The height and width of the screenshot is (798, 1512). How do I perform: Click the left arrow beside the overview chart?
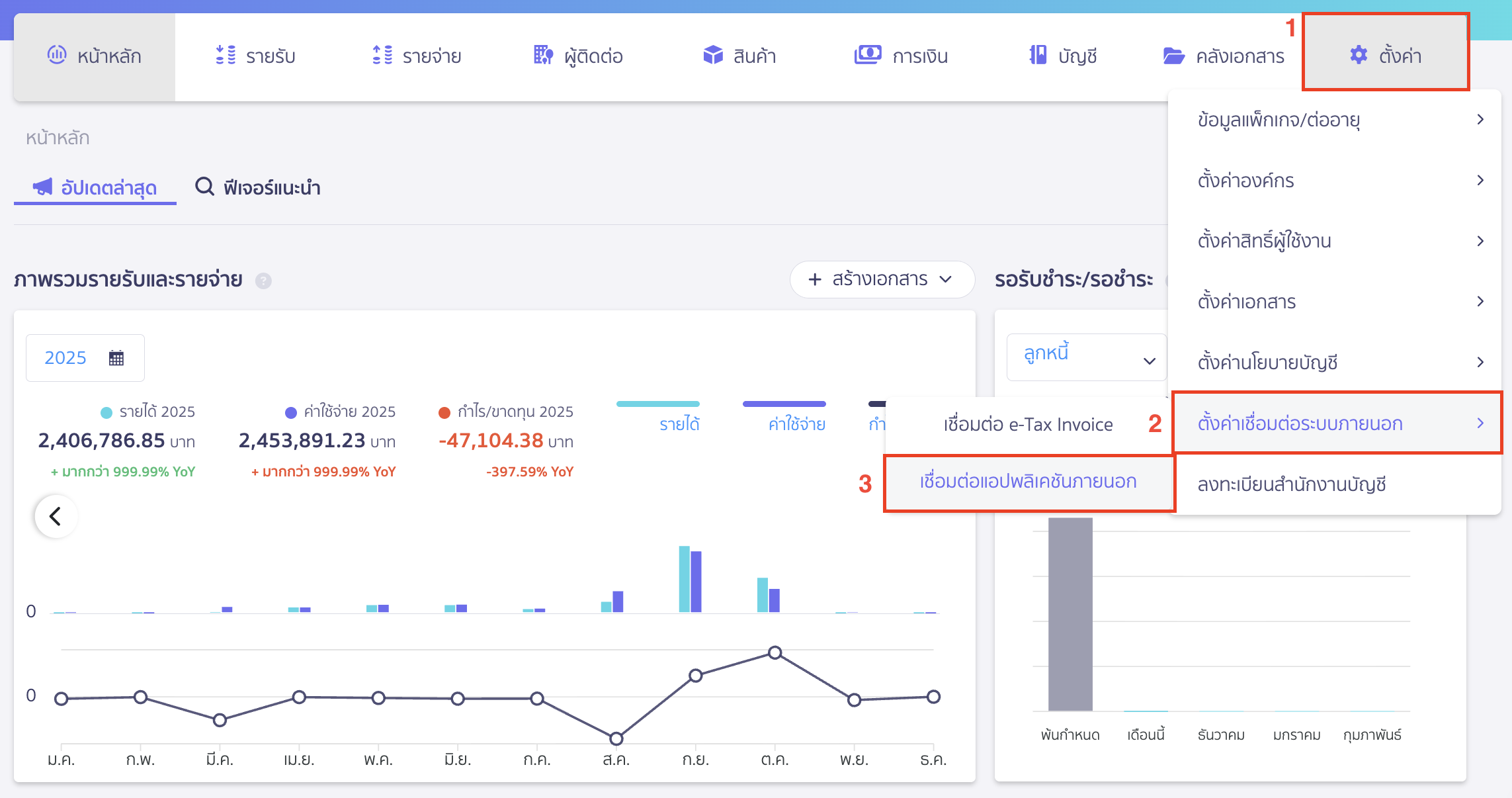coord(56,516)
